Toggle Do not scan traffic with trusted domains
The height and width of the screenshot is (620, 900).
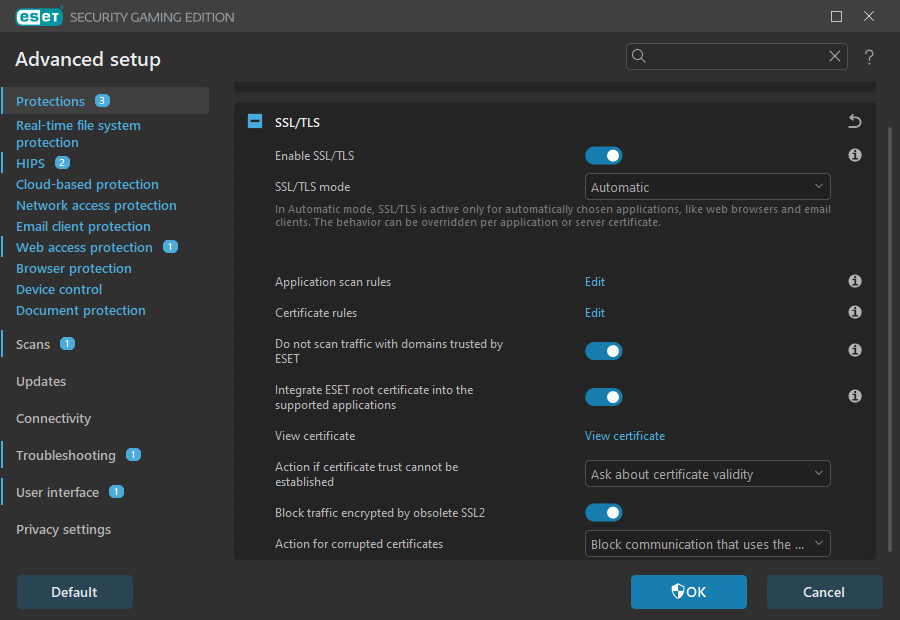[x=603, y=351]
